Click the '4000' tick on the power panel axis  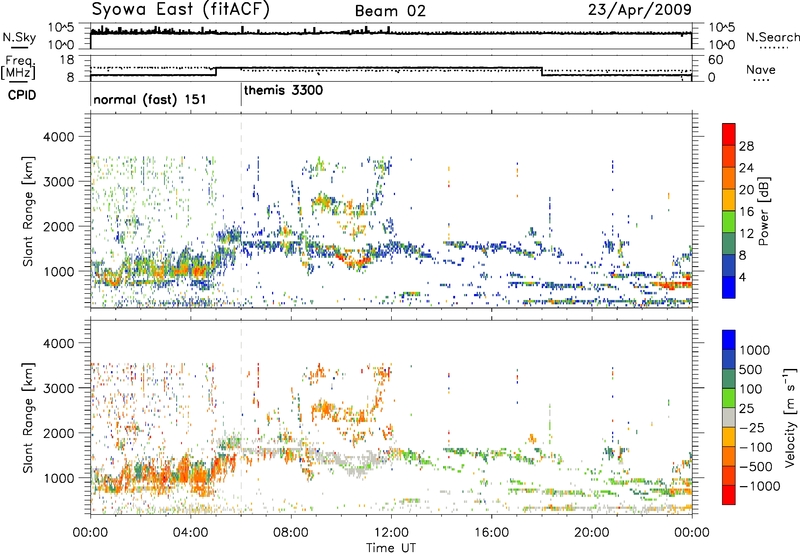coord(59,137)
